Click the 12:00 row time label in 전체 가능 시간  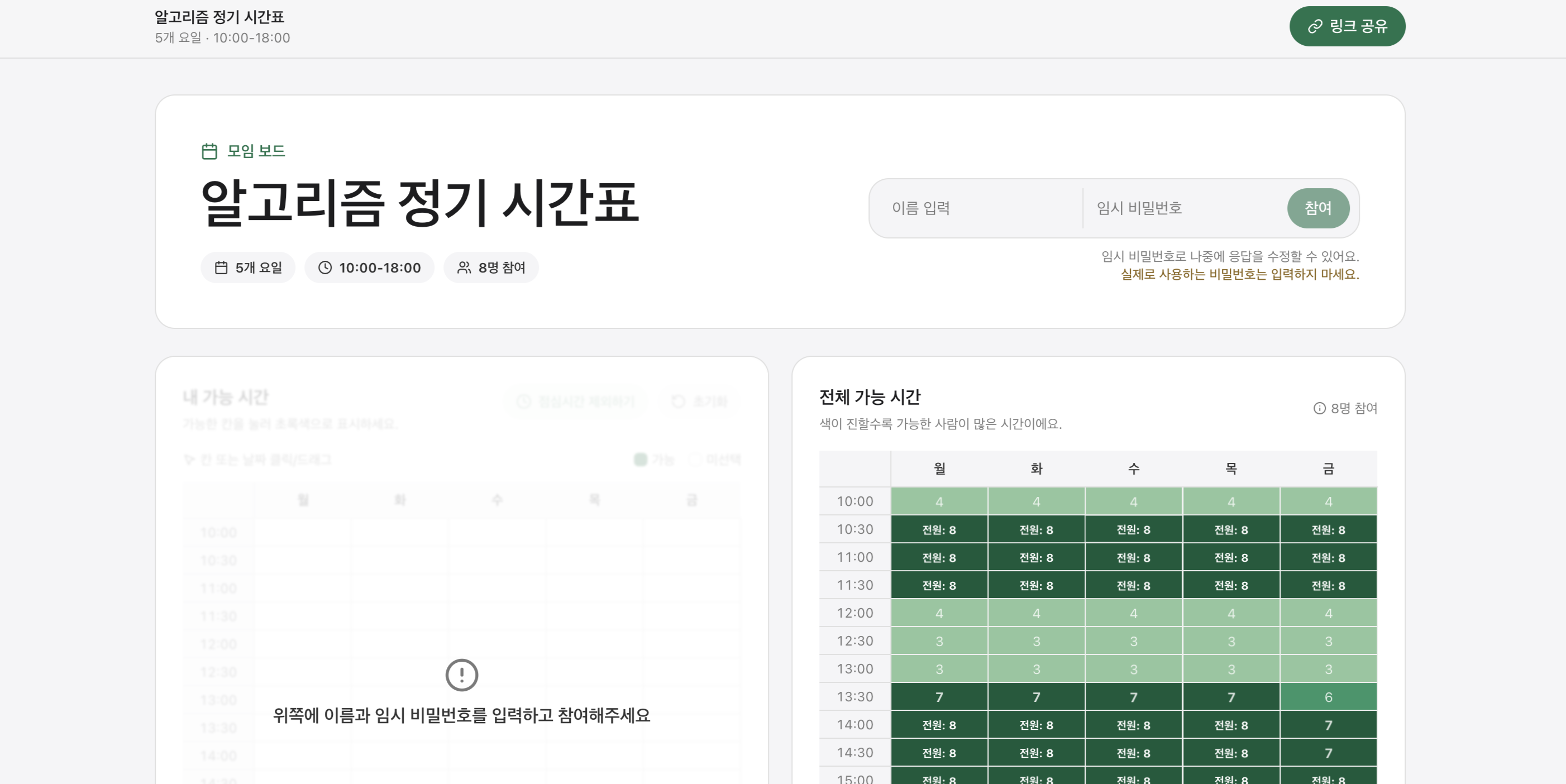click(x=854, y=613)
